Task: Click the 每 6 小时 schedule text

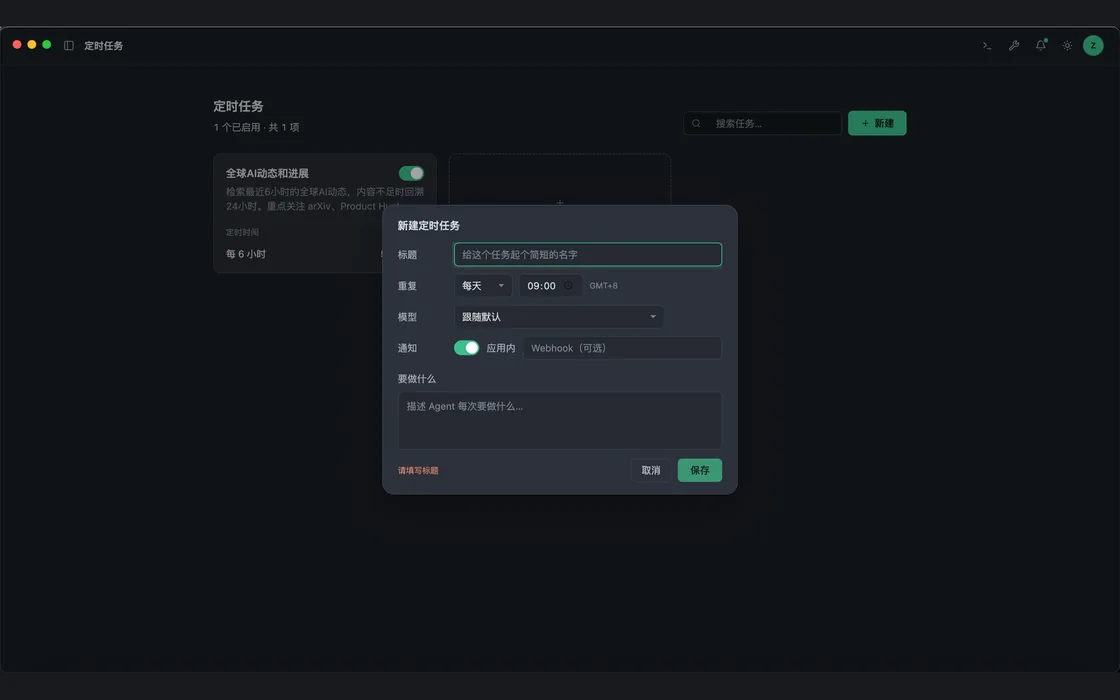Action: tap(246, 254)
